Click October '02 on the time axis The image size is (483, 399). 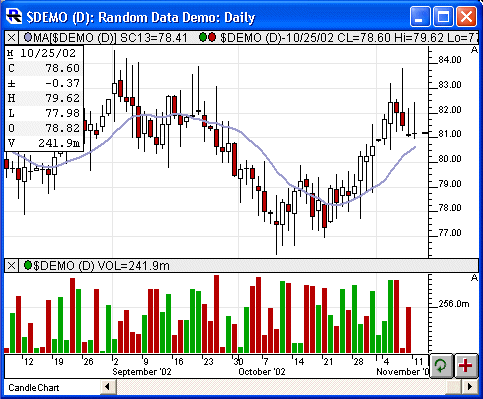coord(262,372)
